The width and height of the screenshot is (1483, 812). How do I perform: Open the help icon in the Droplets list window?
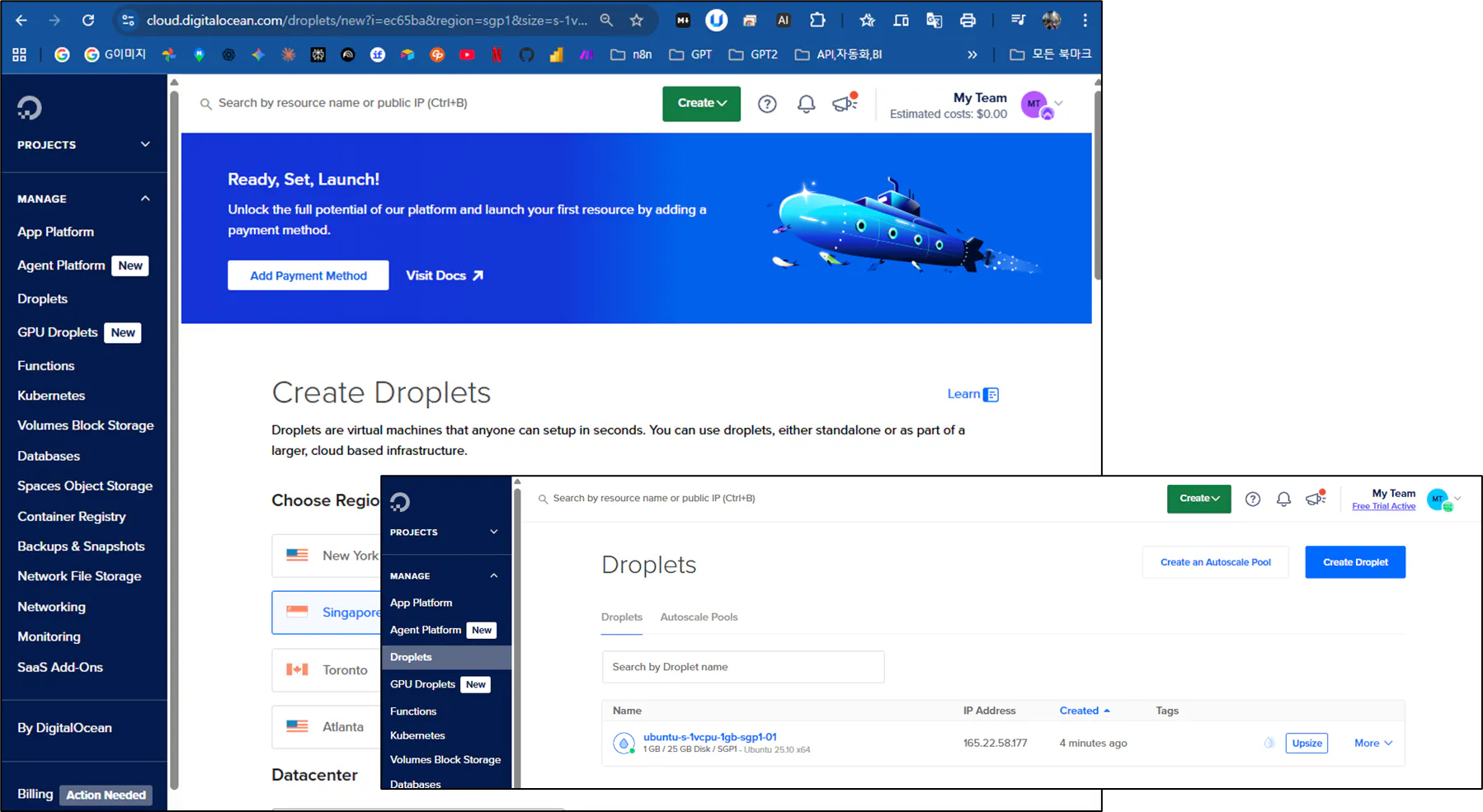pyautogui.click(x=1253, y=499)
